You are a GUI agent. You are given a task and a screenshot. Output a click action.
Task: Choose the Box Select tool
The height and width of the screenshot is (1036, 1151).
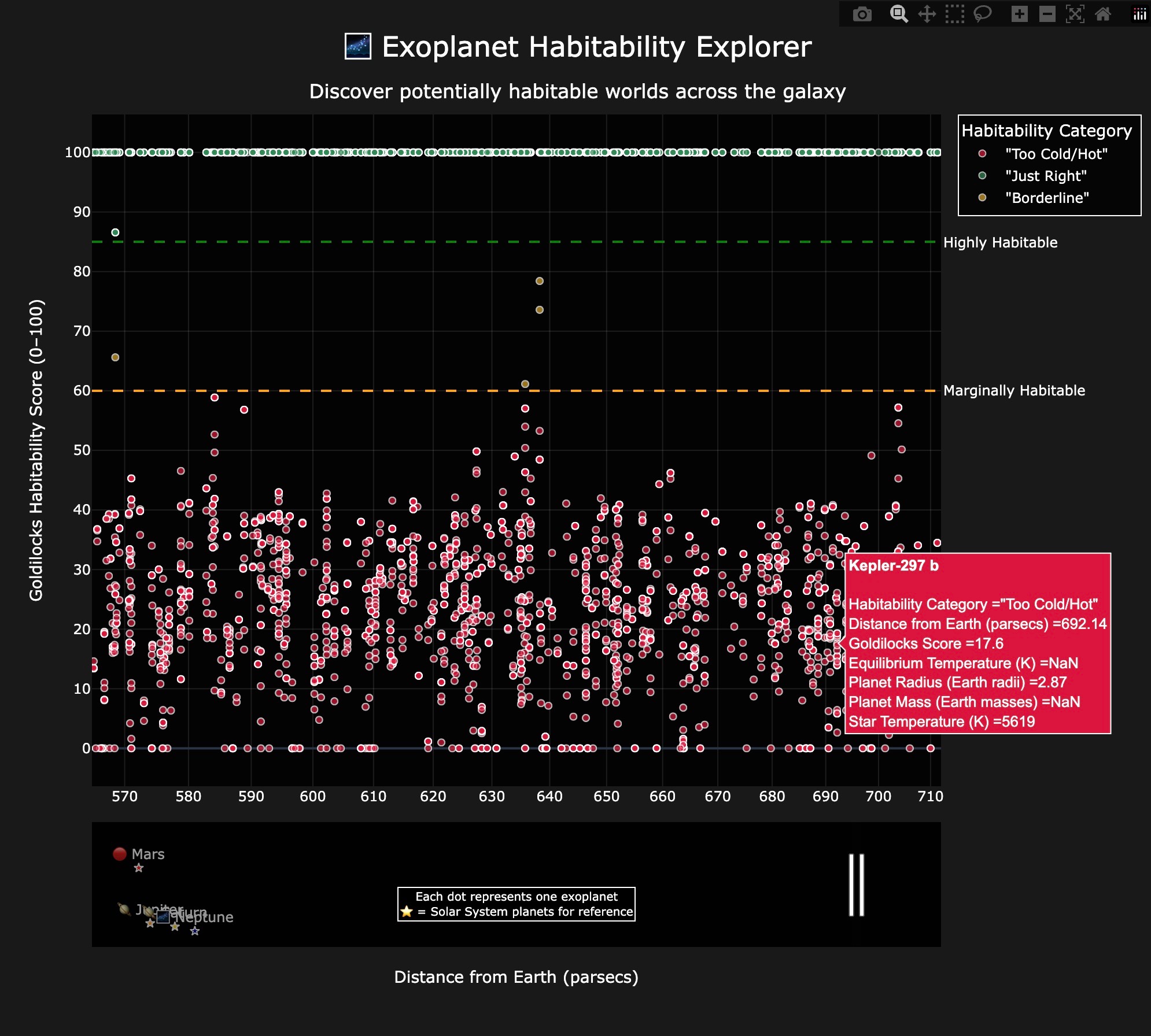[954, 14]
